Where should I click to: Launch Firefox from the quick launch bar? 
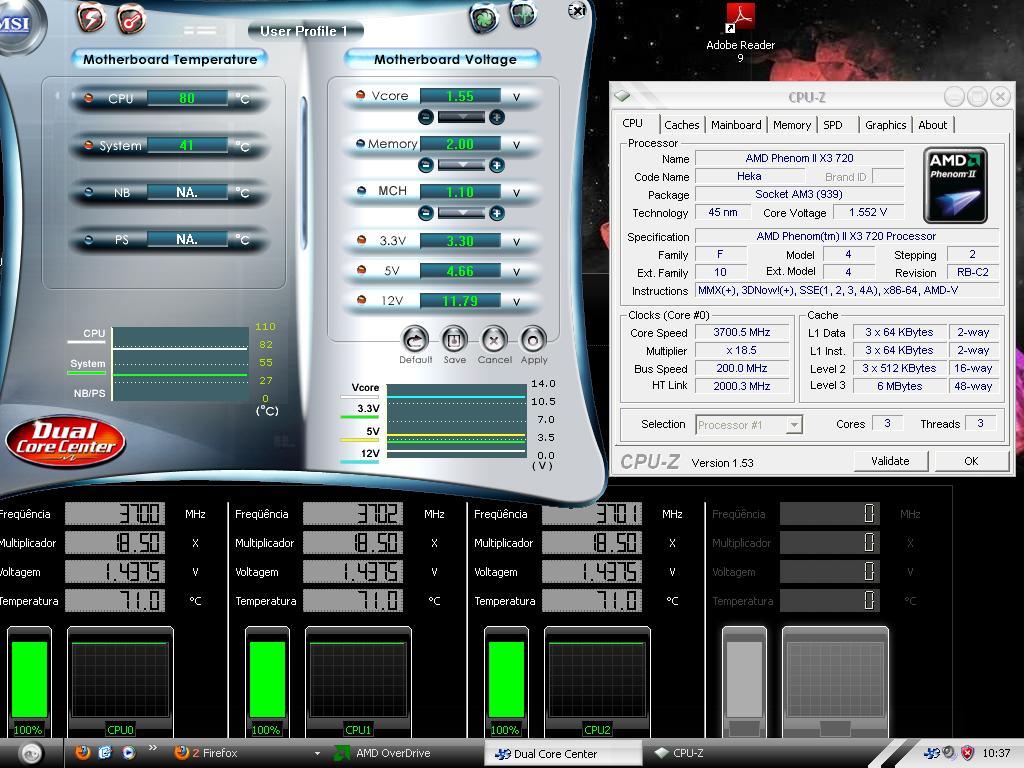[x=82, y=752]
